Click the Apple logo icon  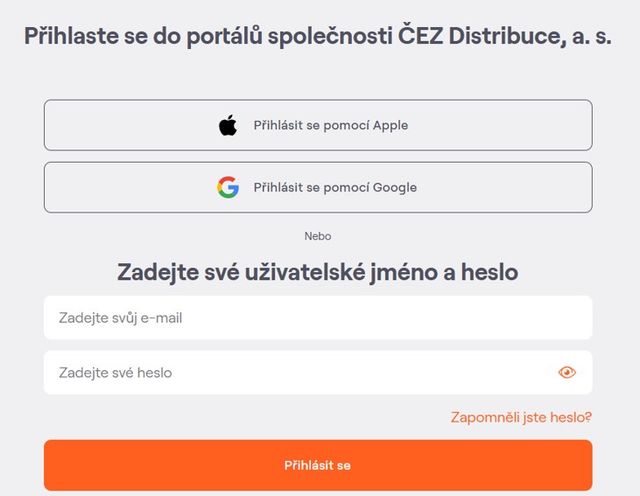(228, 125)
